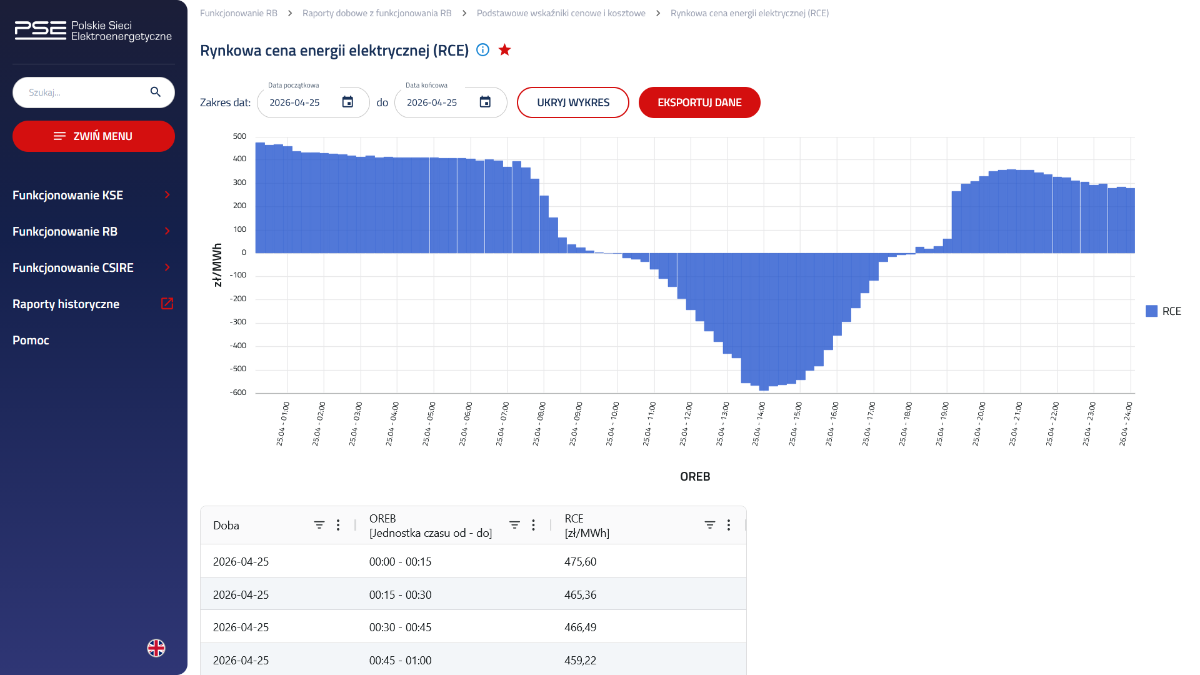Open the start date calendar picker

[347, 102]
